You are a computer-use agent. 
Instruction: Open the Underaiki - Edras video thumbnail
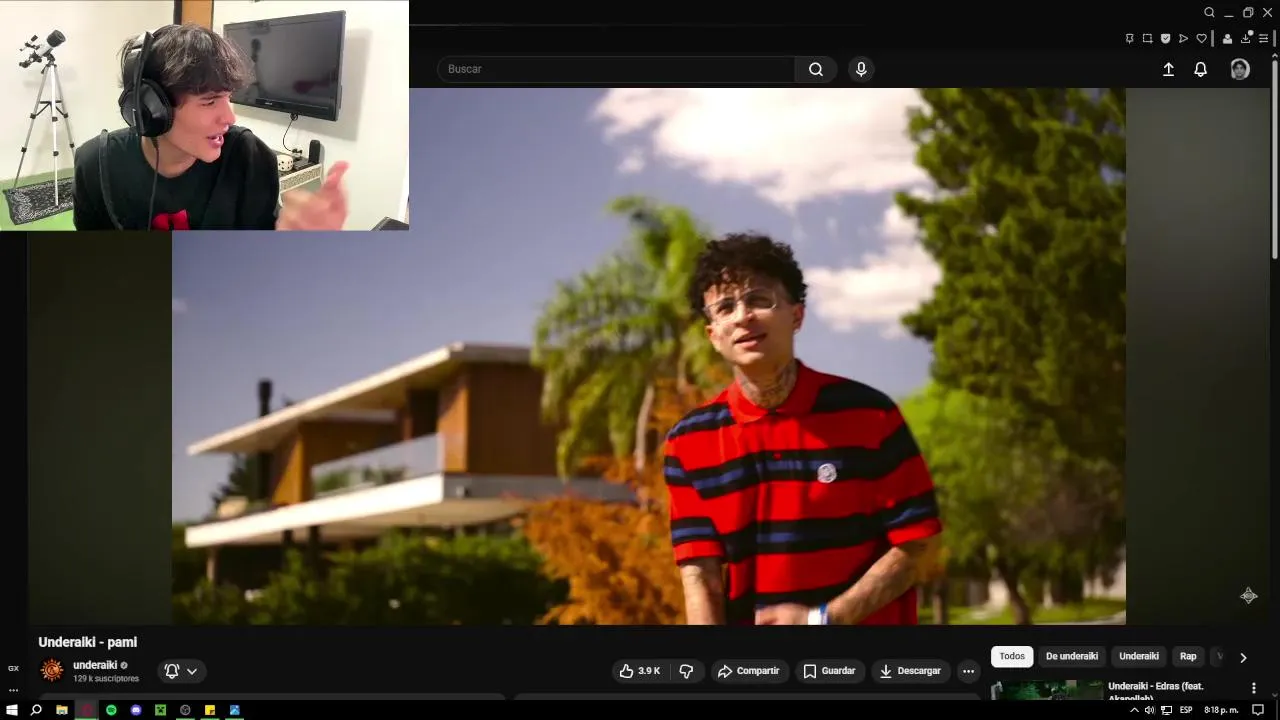click(x=1047, y=690)
